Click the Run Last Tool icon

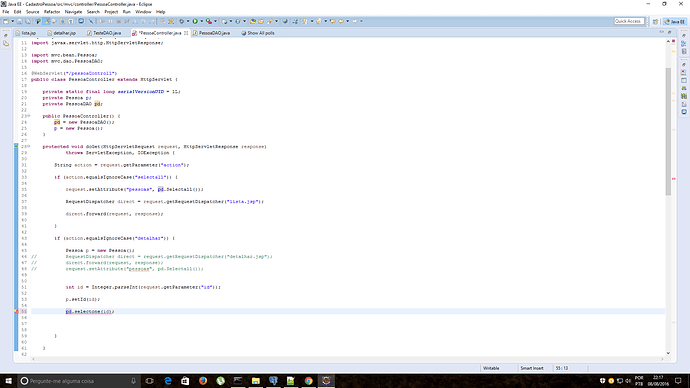pyautogui.click(x=209, y=21)
